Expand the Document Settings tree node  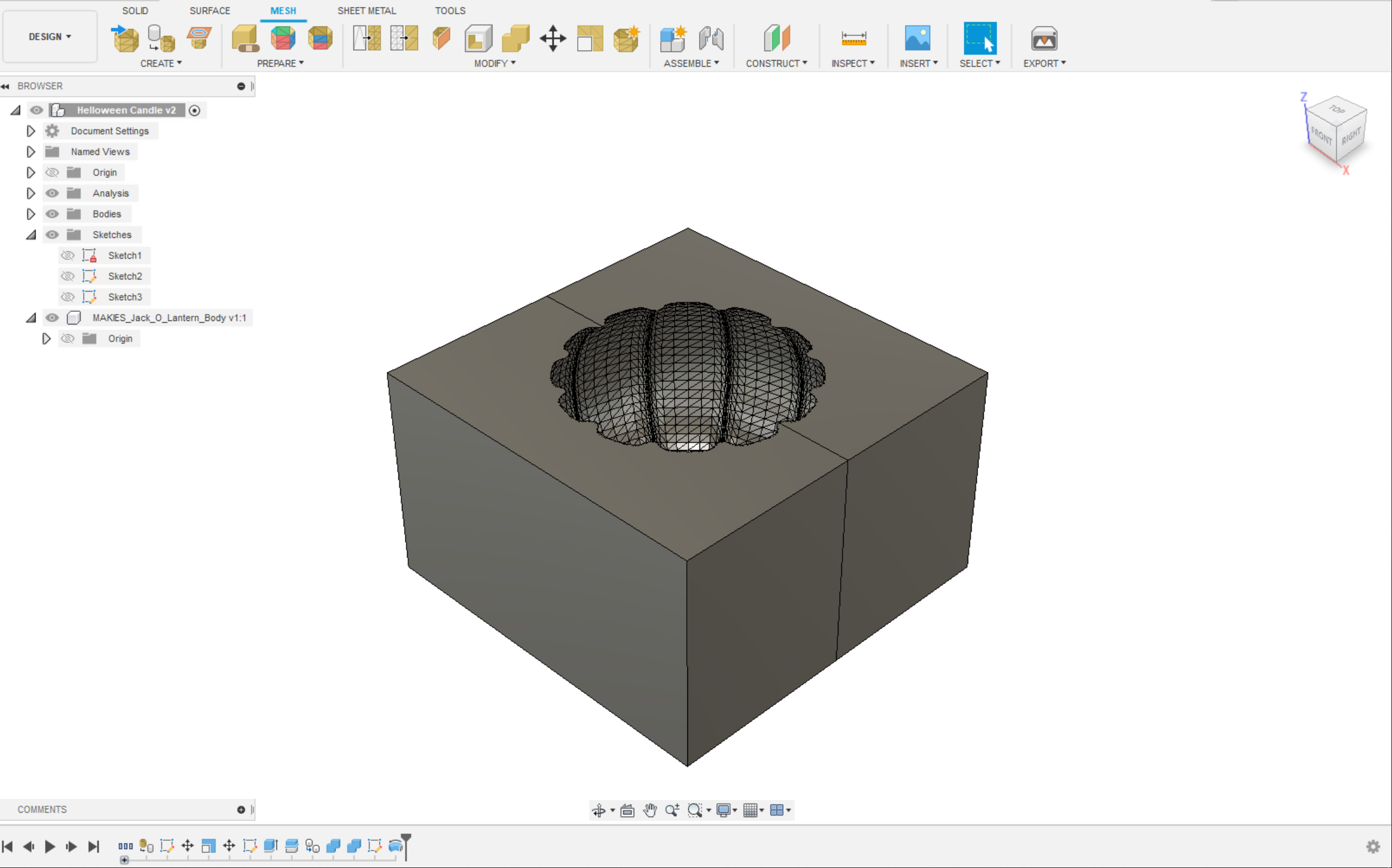pyautogui.click(x=31, y=131)
